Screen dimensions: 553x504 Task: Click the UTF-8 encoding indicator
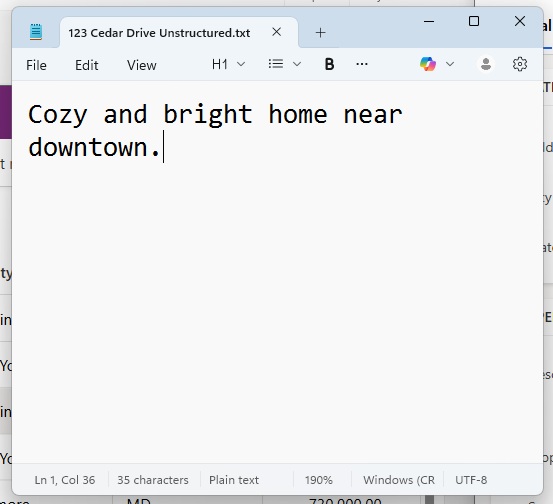[471, 480]
